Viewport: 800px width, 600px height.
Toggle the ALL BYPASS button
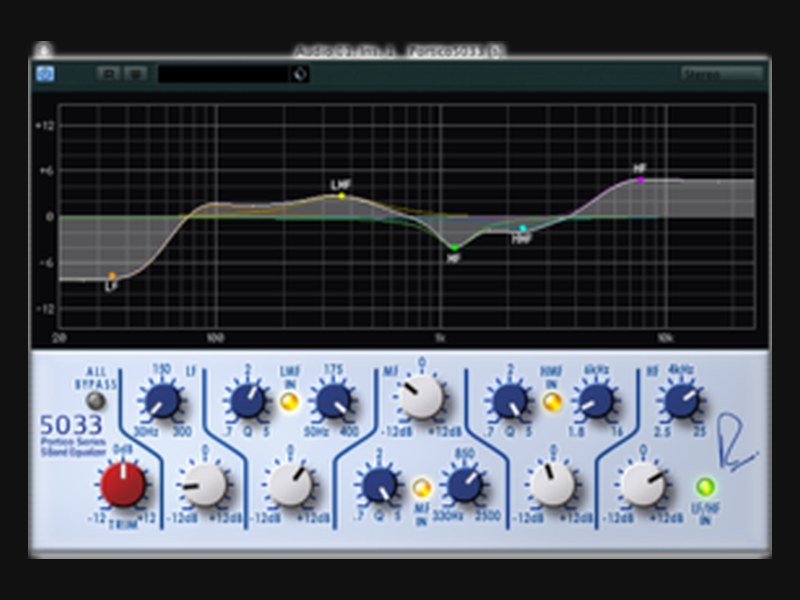pos(95,401)
